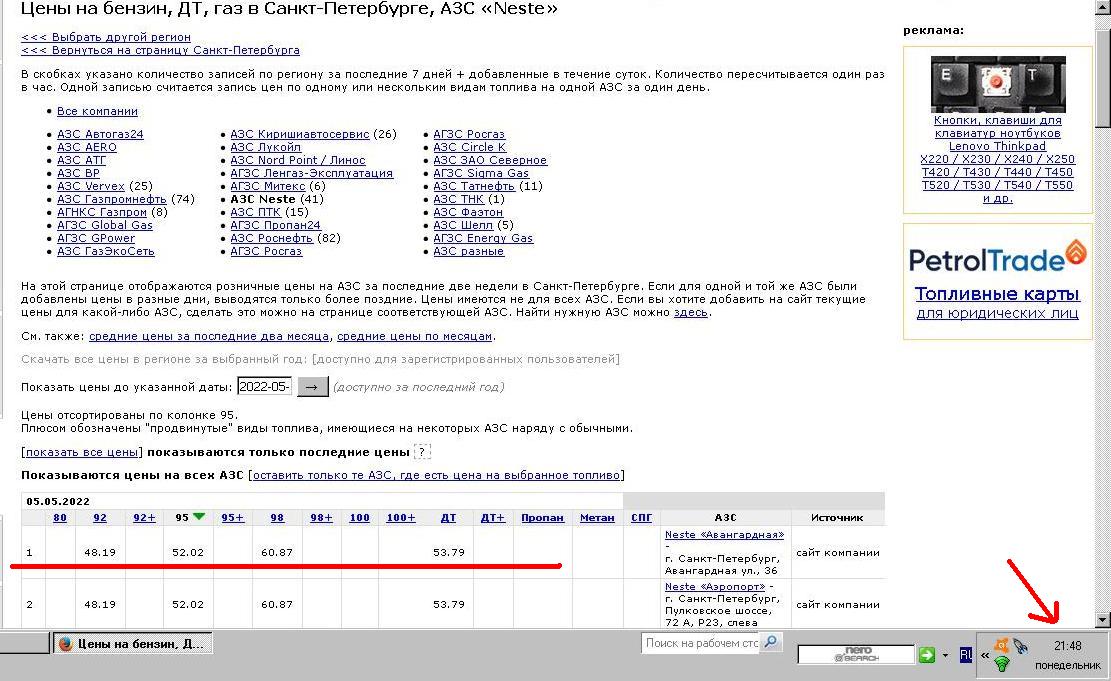Click the green sort arrow beside 95
Screen dimensions: 1111x681
199,516
